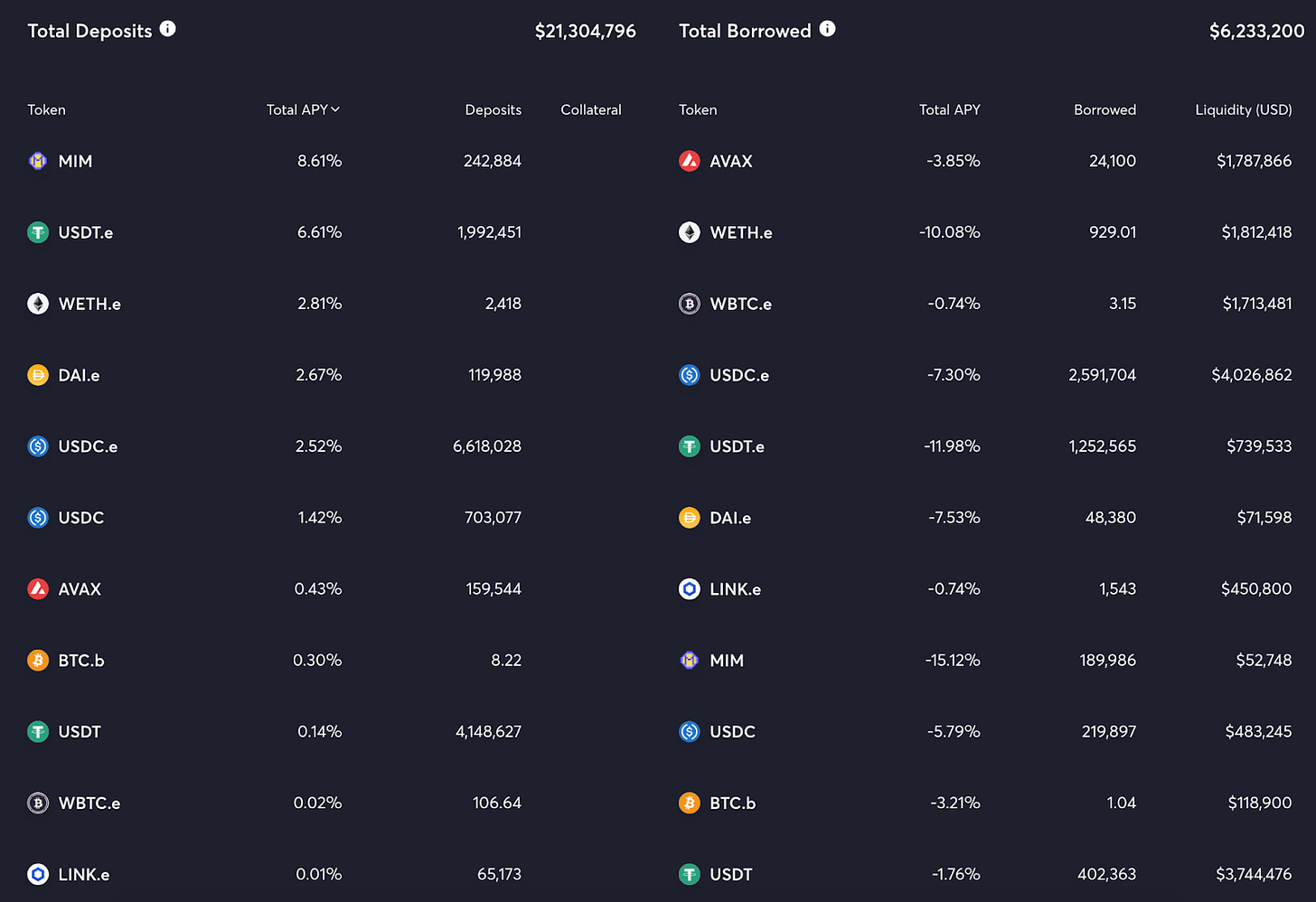Click the WETH.e icon in deposits list
This screenshot has width=1316, height=902.
pos(38,304)
